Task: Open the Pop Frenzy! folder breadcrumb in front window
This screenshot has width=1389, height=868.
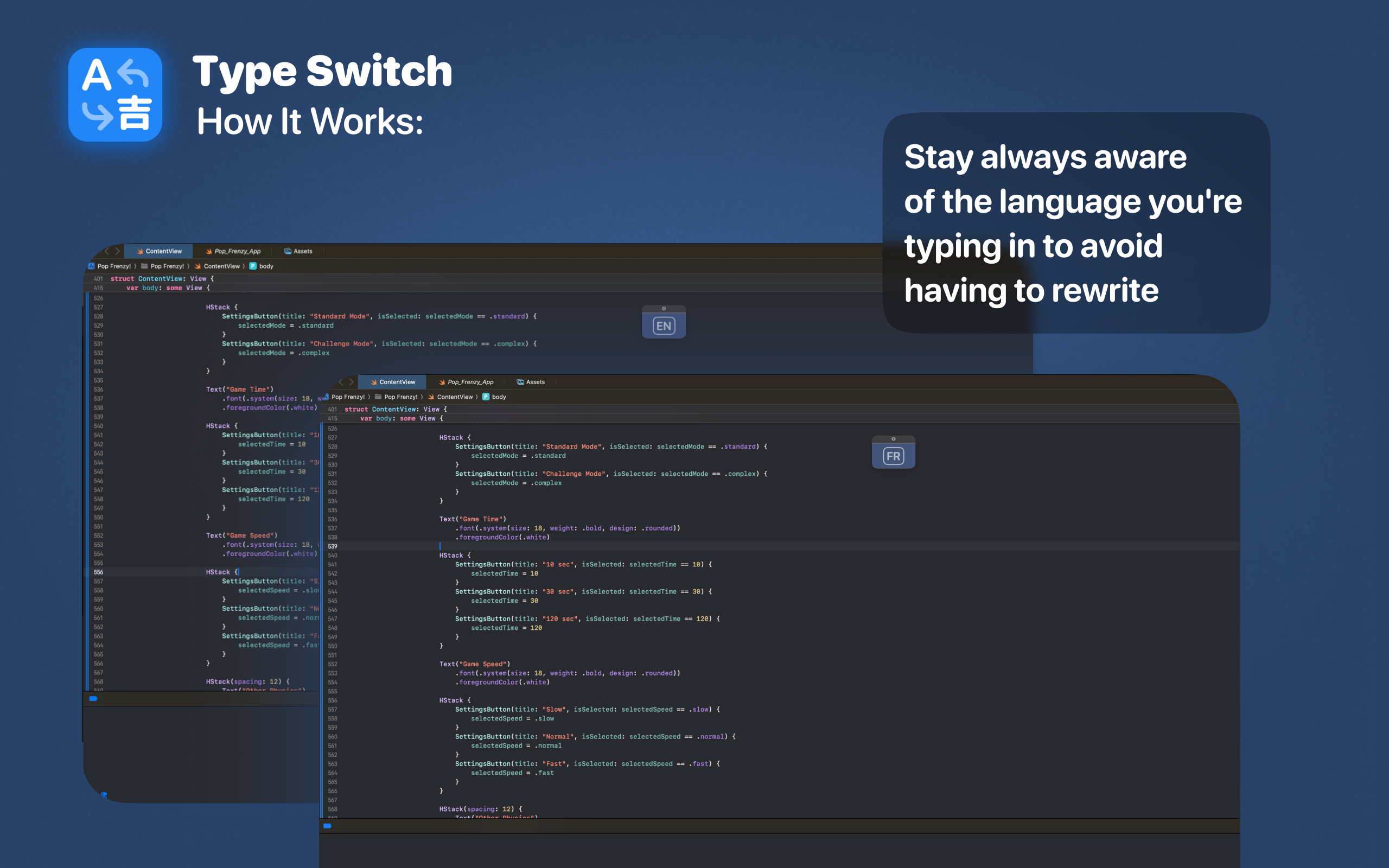Action: point(396,397)
